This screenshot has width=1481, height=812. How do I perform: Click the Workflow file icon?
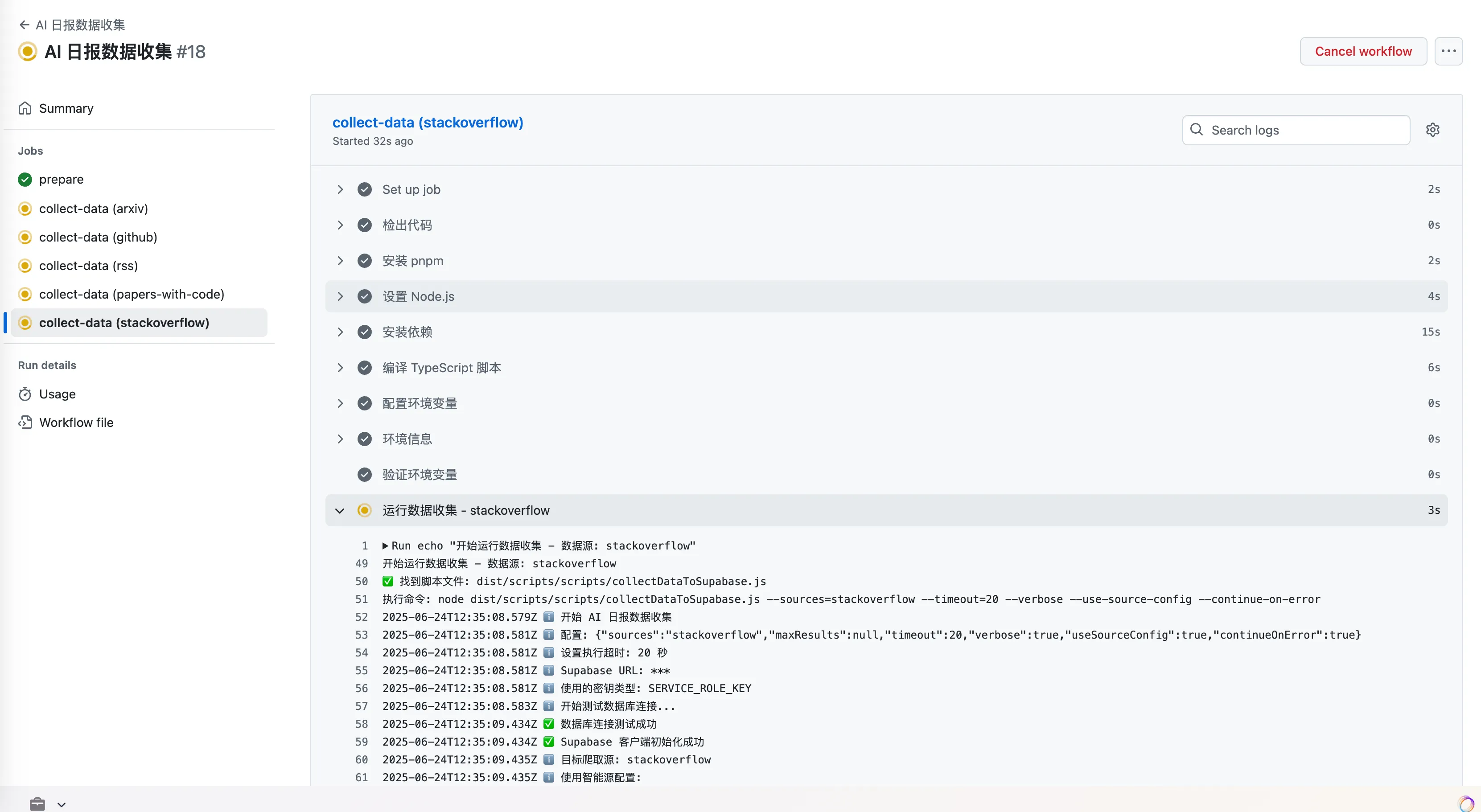click(25, 422)
